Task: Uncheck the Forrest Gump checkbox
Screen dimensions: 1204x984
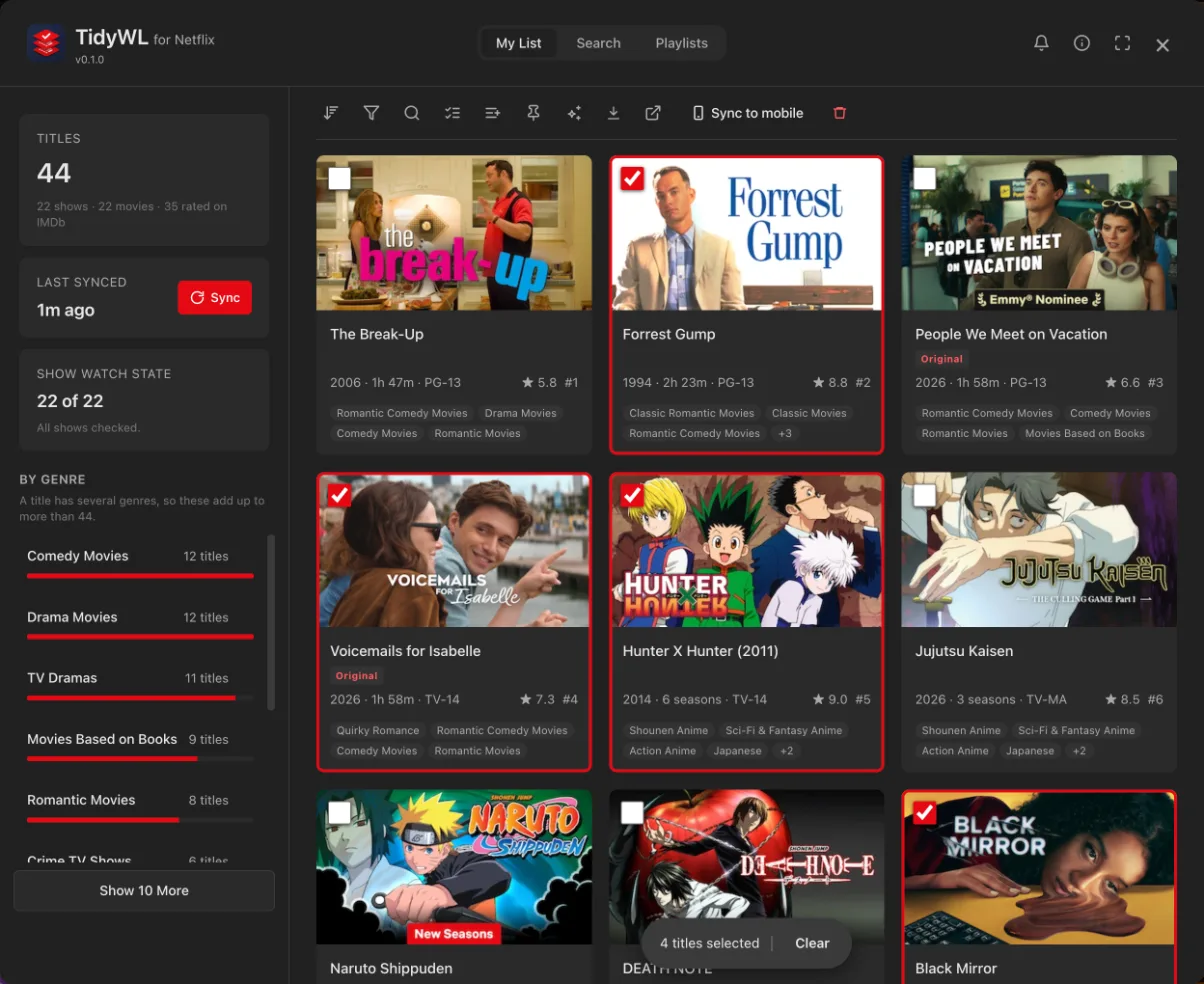Action: click(632, 178)
